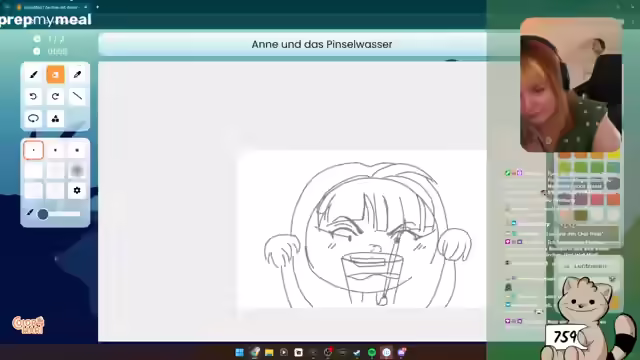Open the three-shapes tool

55,118
